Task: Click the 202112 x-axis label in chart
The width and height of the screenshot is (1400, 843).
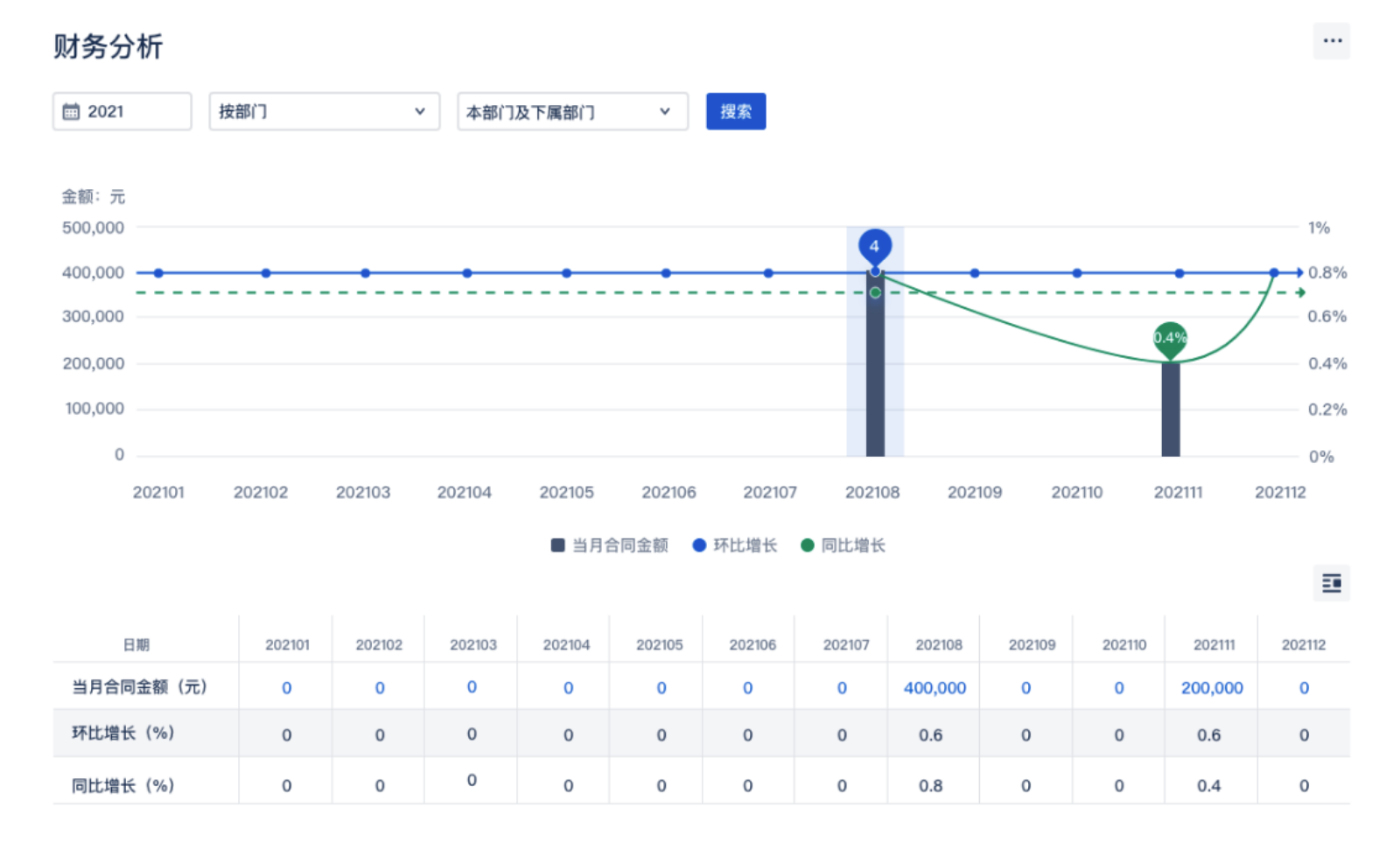Action: 1280,493
